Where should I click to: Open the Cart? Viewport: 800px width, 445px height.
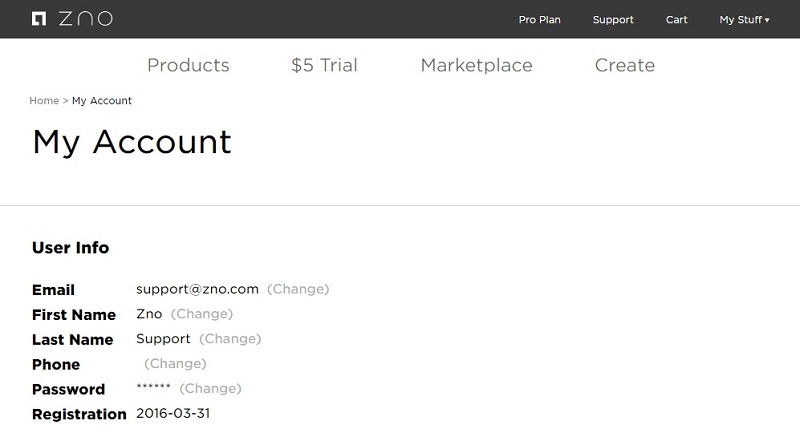click(x=676, y=19)
